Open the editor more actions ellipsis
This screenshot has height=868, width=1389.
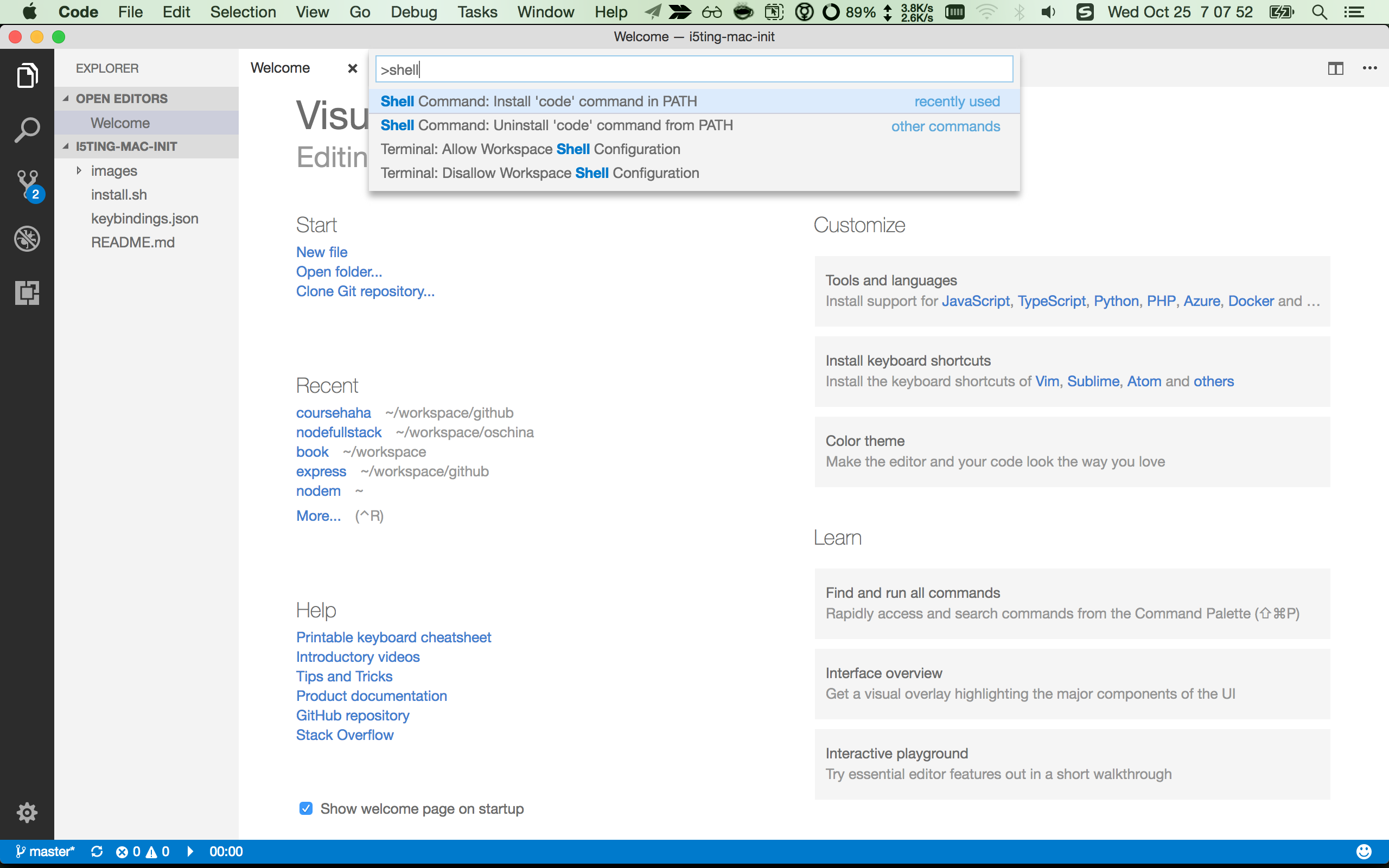[x=1369, y=68]
